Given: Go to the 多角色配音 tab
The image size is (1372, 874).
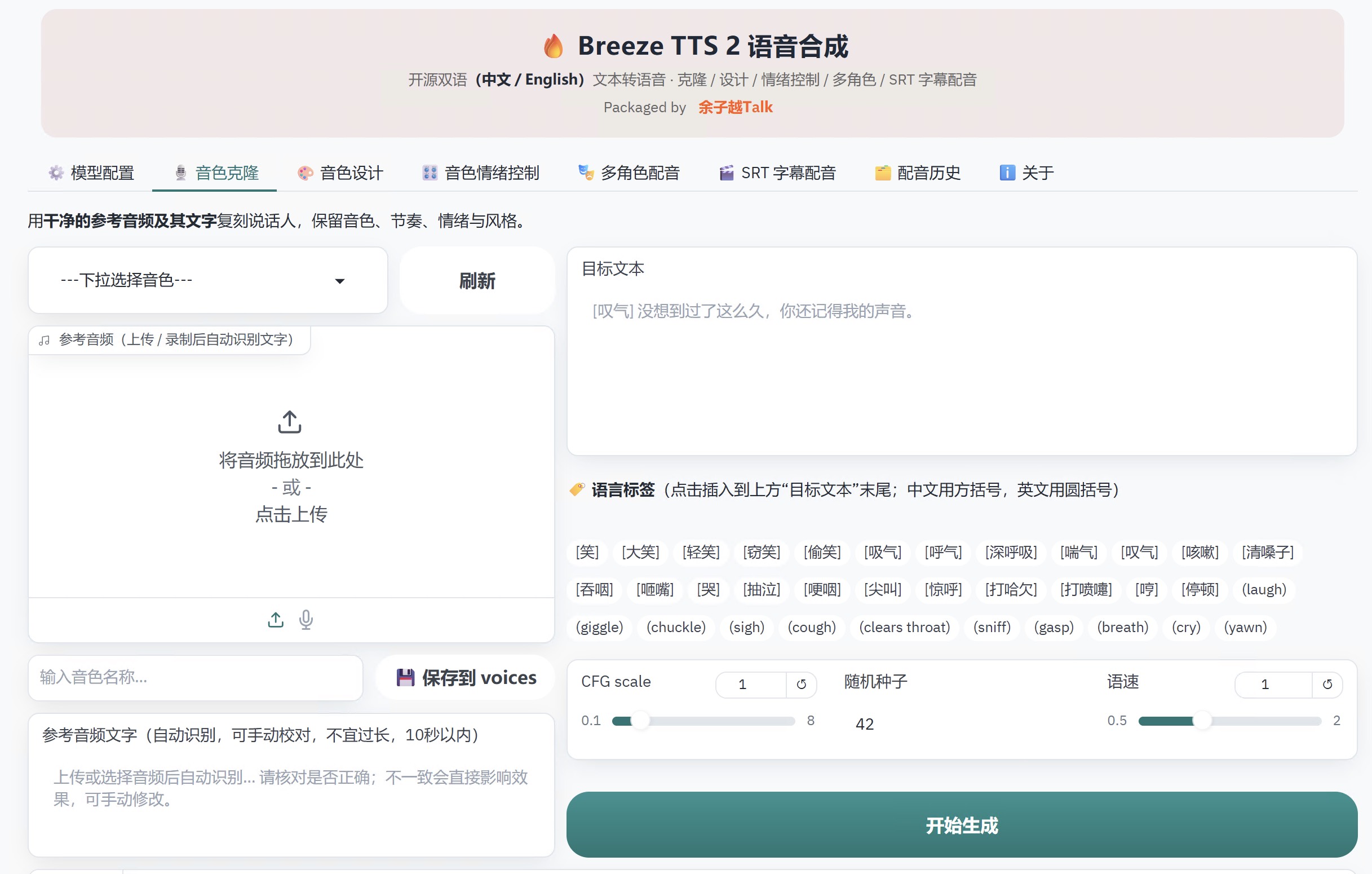Looking at the screenshot, I should [629, 173].
